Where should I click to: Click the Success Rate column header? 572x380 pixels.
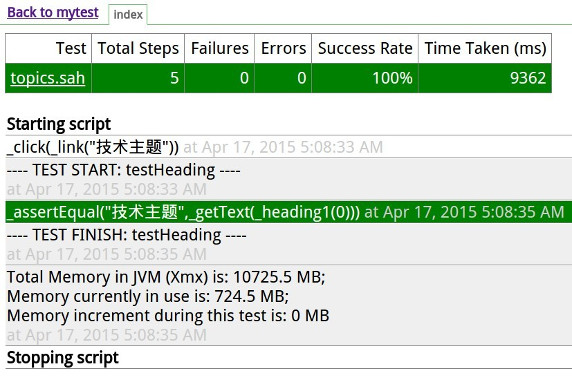pos(365,48)
